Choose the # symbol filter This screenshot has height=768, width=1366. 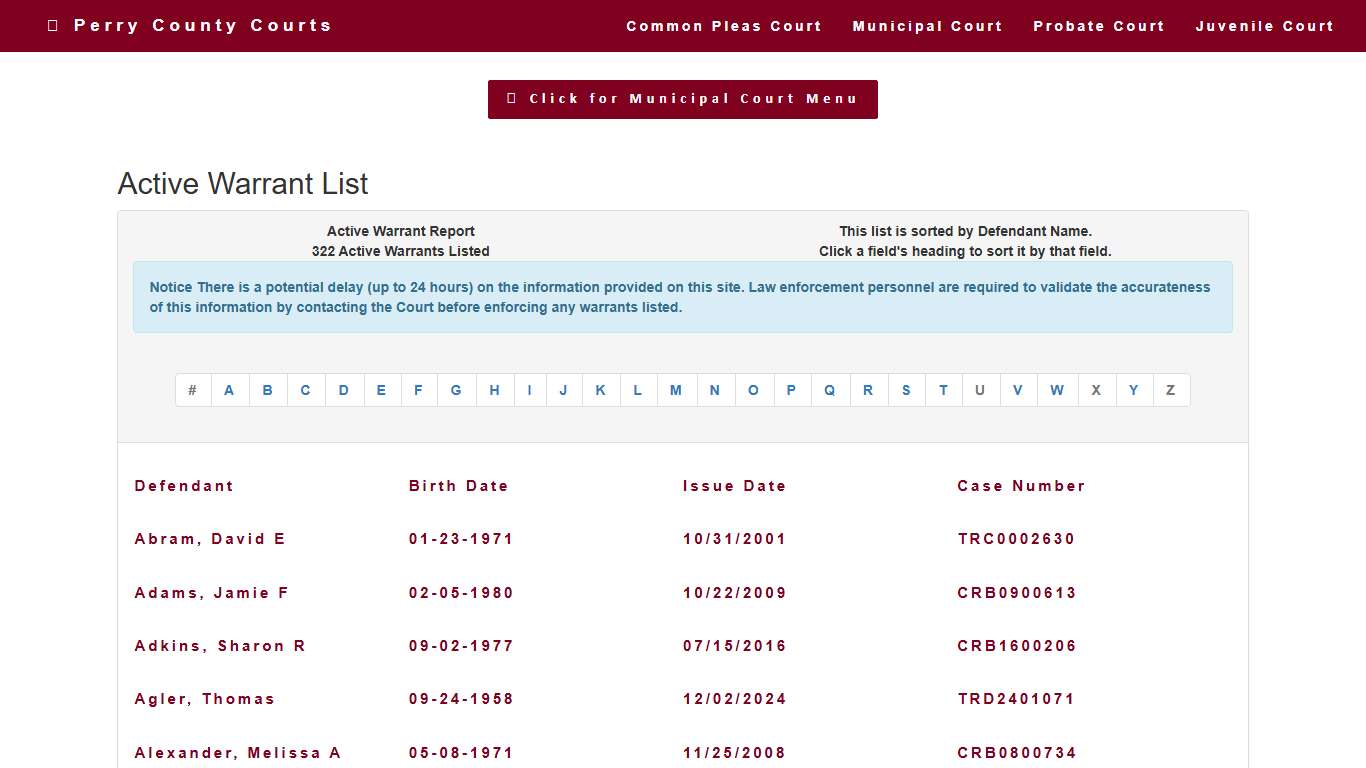pyautogui.click(x=193, y=390)
